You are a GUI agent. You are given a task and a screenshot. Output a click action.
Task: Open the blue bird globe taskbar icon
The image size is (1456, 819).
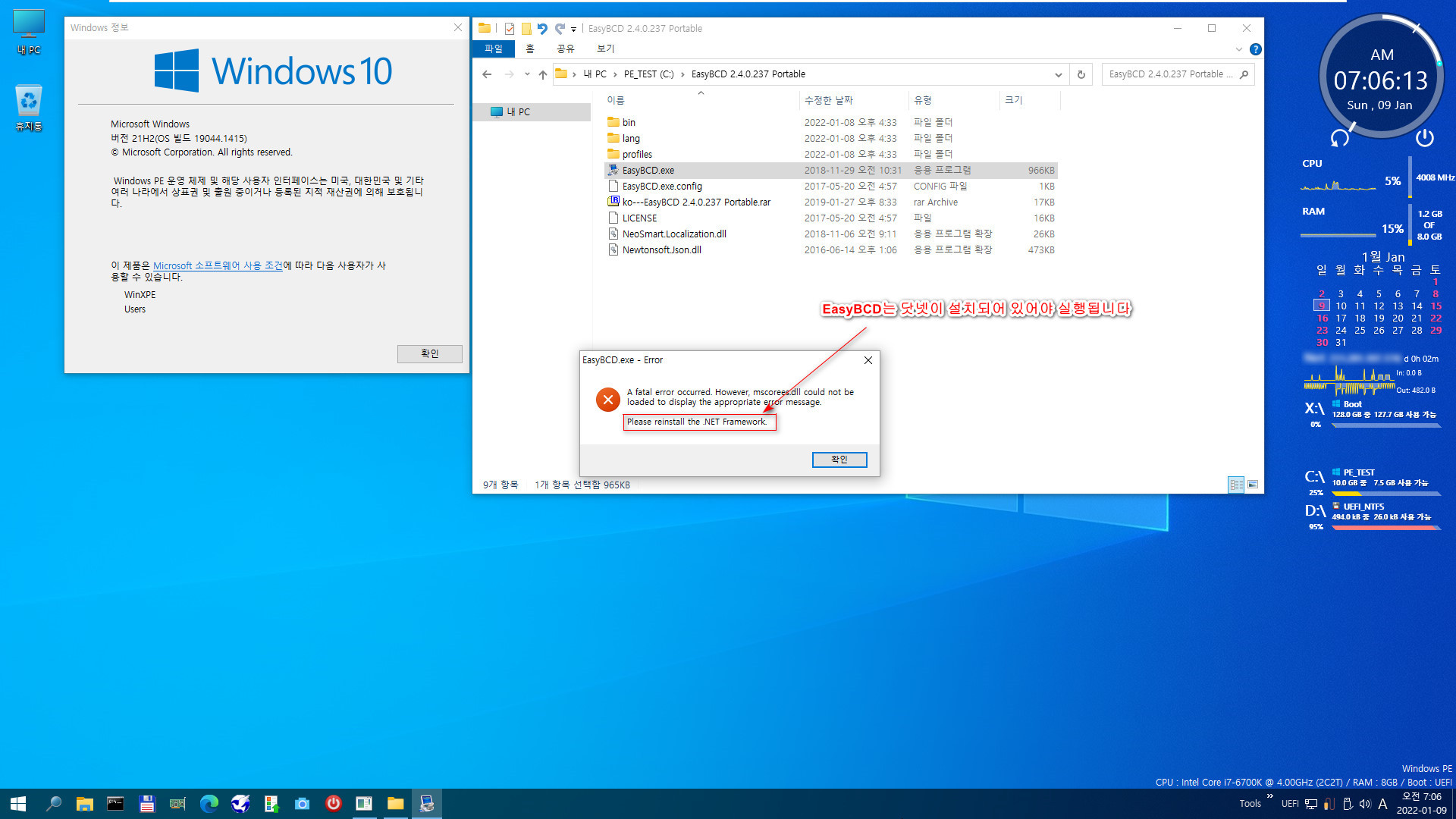click(x=240, y=804)
